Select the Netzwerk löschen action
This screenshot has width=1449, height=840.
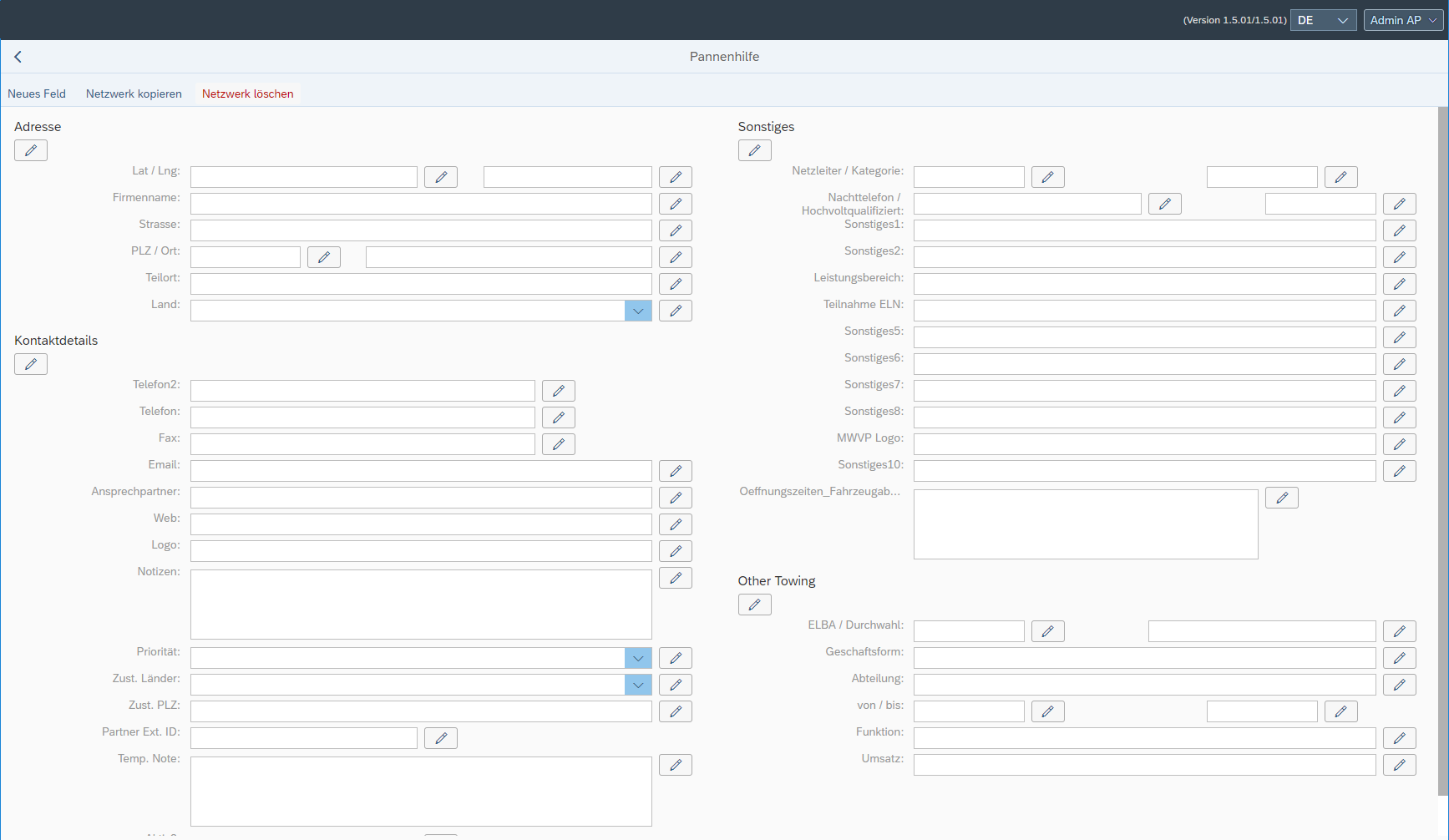coord(247,94)
